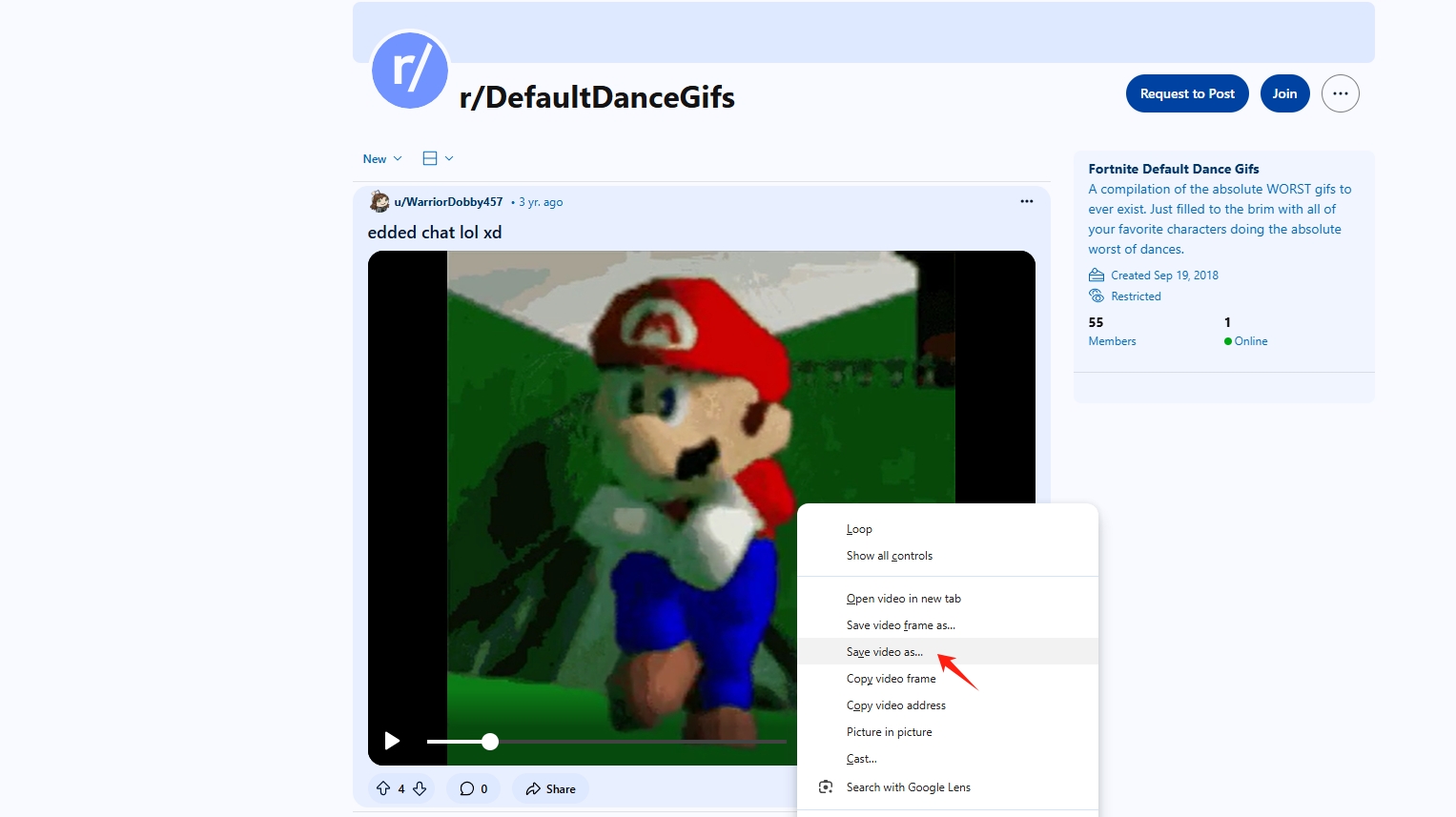Join the r/DefaultDanceGifs community

click(1284, 93)
